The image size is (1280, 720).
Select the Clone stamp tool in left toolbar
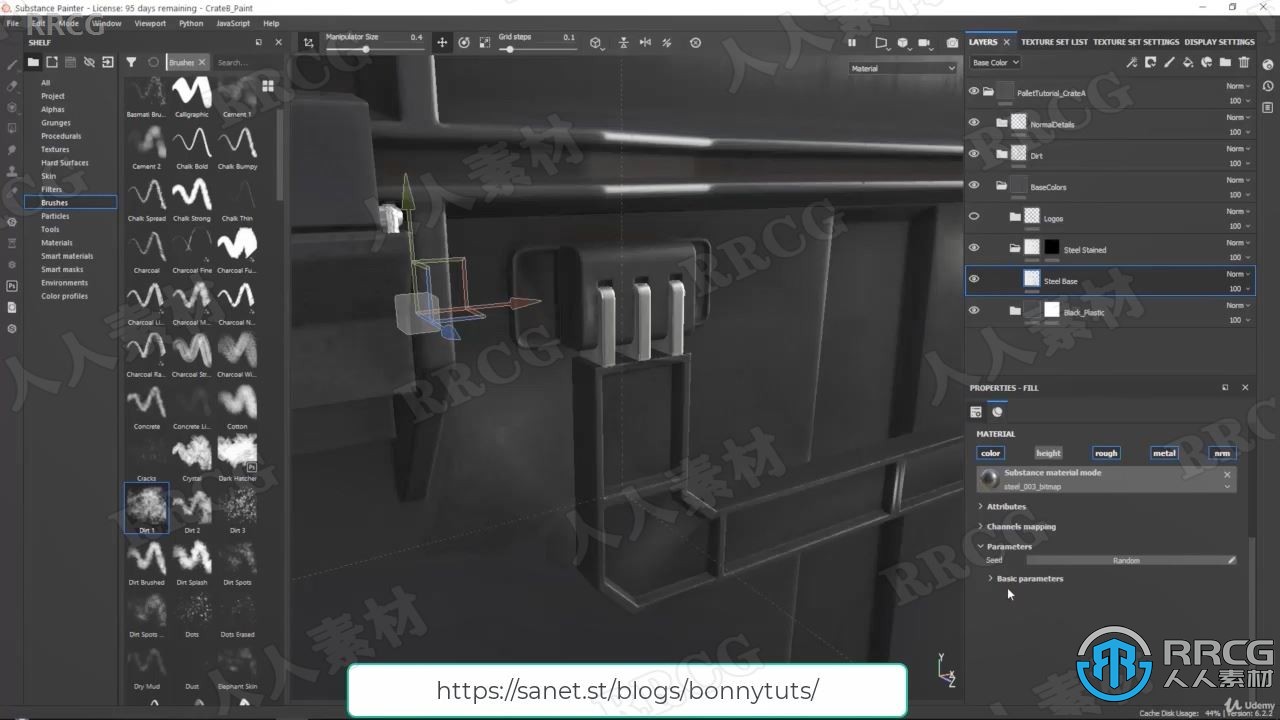(x=12, y=171)
